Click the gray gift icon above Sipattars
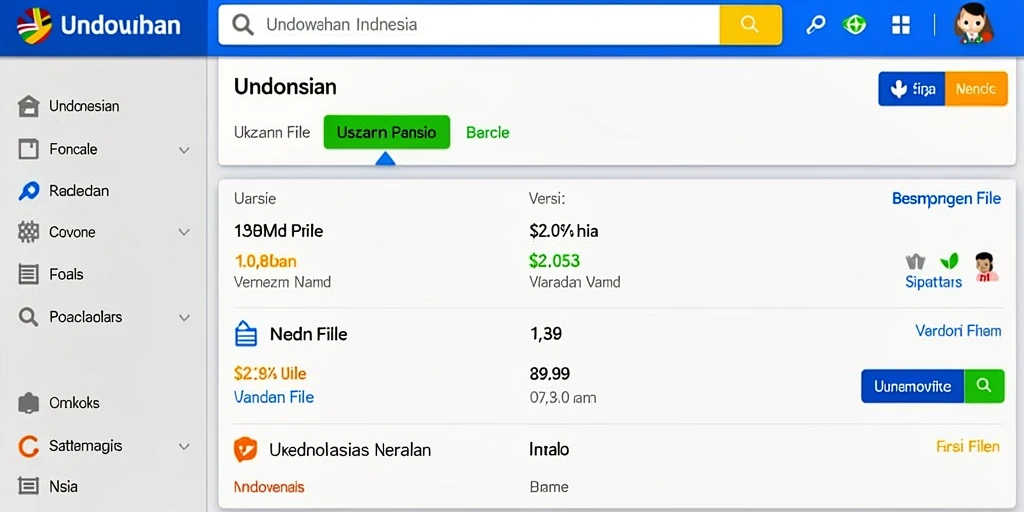This screenshot has width=1024, height=512. pyautogui.click(x=916, y=262)
